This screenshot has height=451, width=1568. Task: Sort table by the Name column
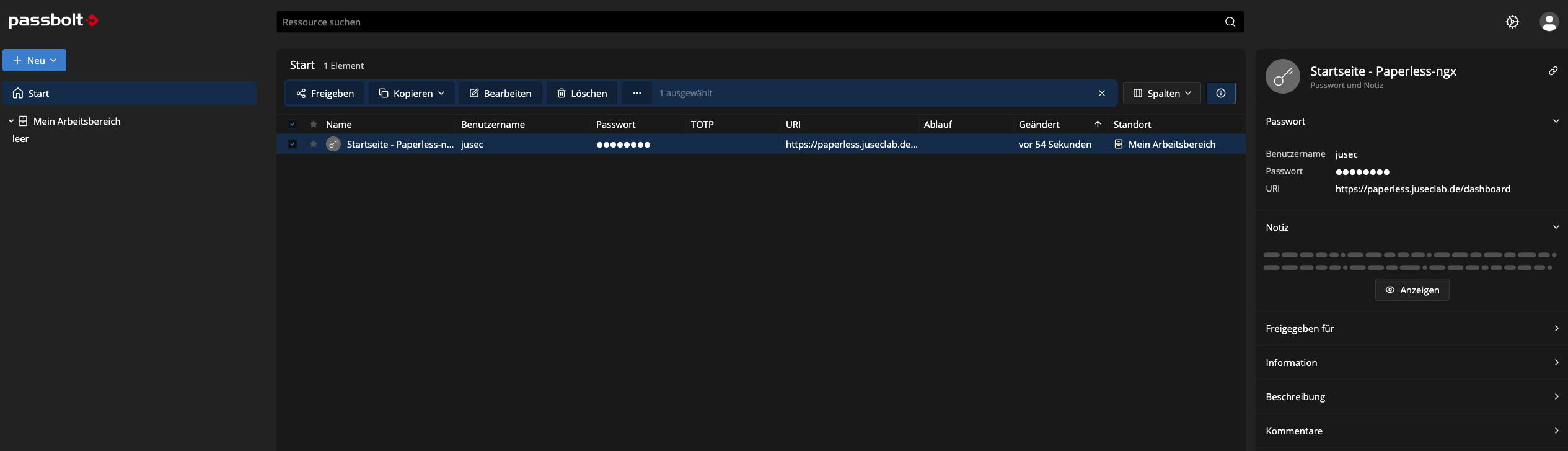pyautogui.click(x=338, y=124)
